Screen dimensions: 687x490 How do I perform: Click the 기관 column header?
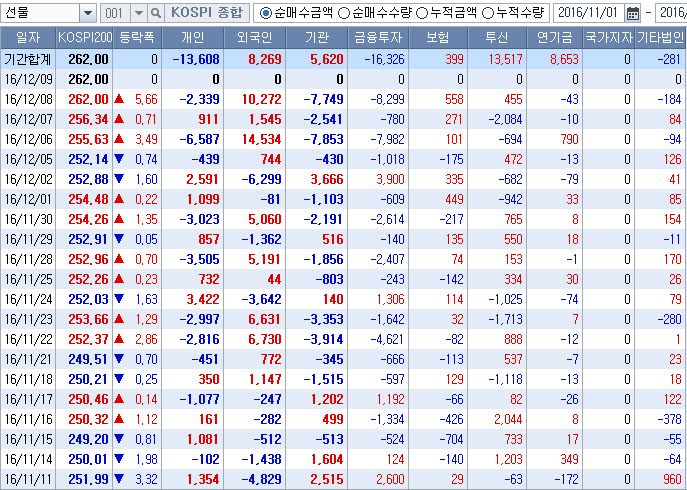click(316, 38)
